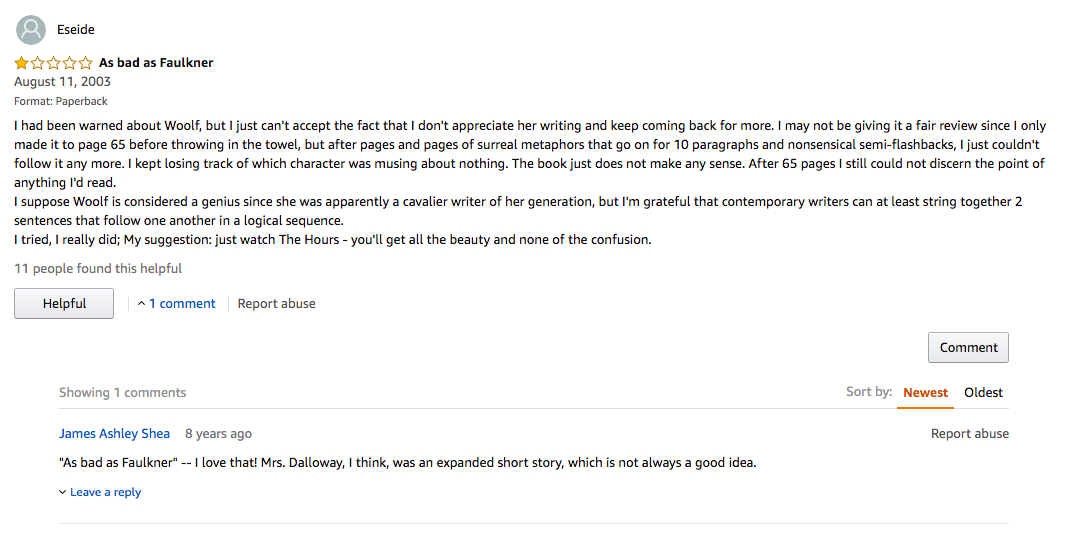
Task: Click Eseide's profile avatar icon
Action: (32, 30)
